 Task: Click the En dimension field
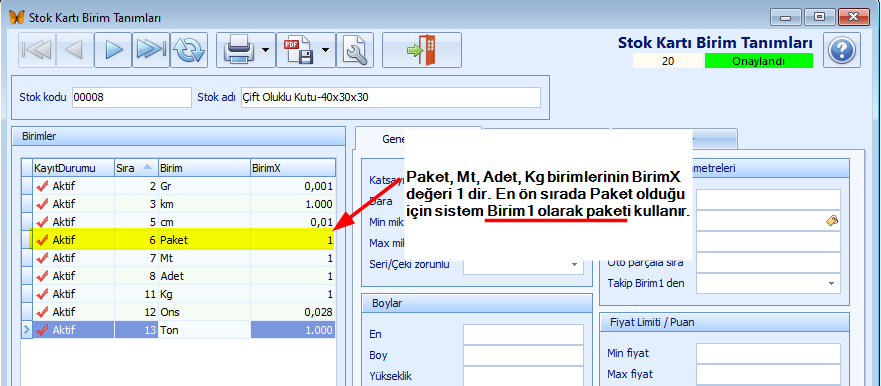[524, 334]
